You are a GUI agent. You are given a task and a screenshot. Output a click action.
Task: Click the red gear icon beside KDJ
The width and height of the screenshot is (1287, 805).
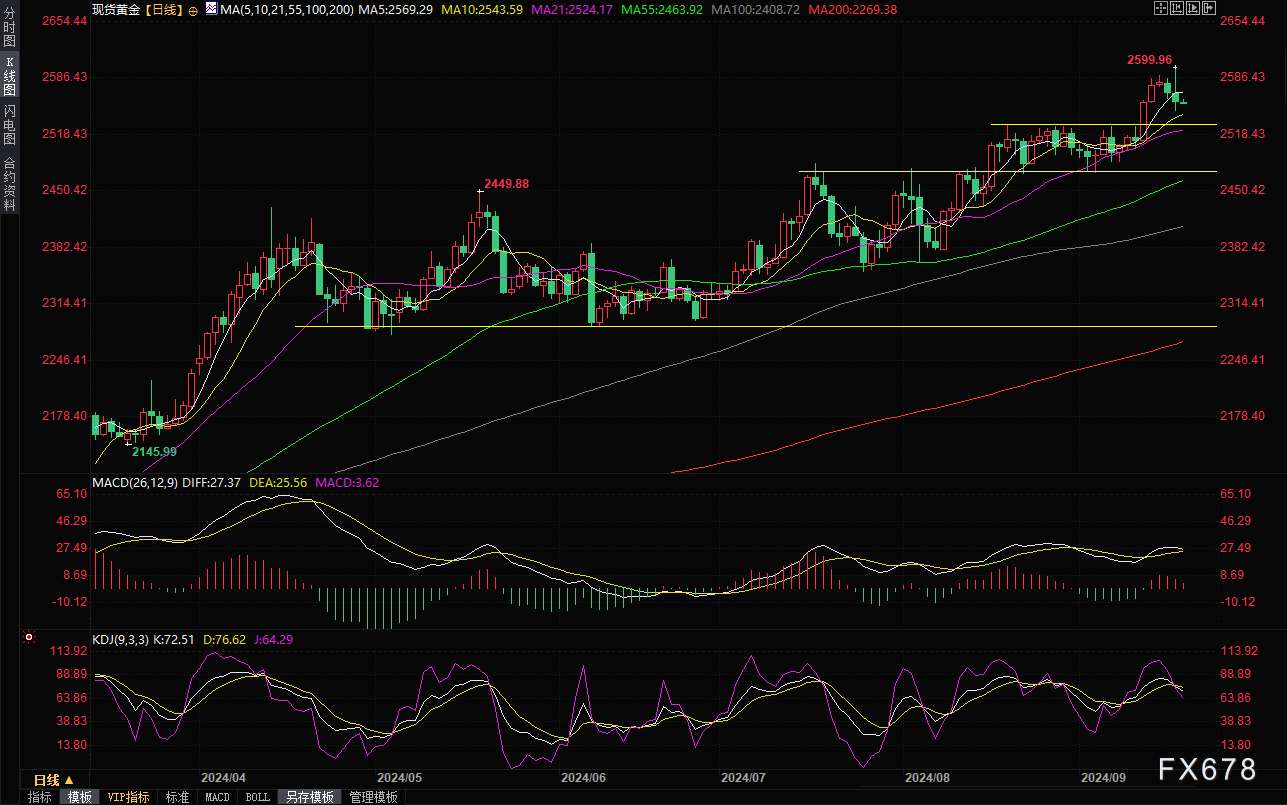click(29, 637)
